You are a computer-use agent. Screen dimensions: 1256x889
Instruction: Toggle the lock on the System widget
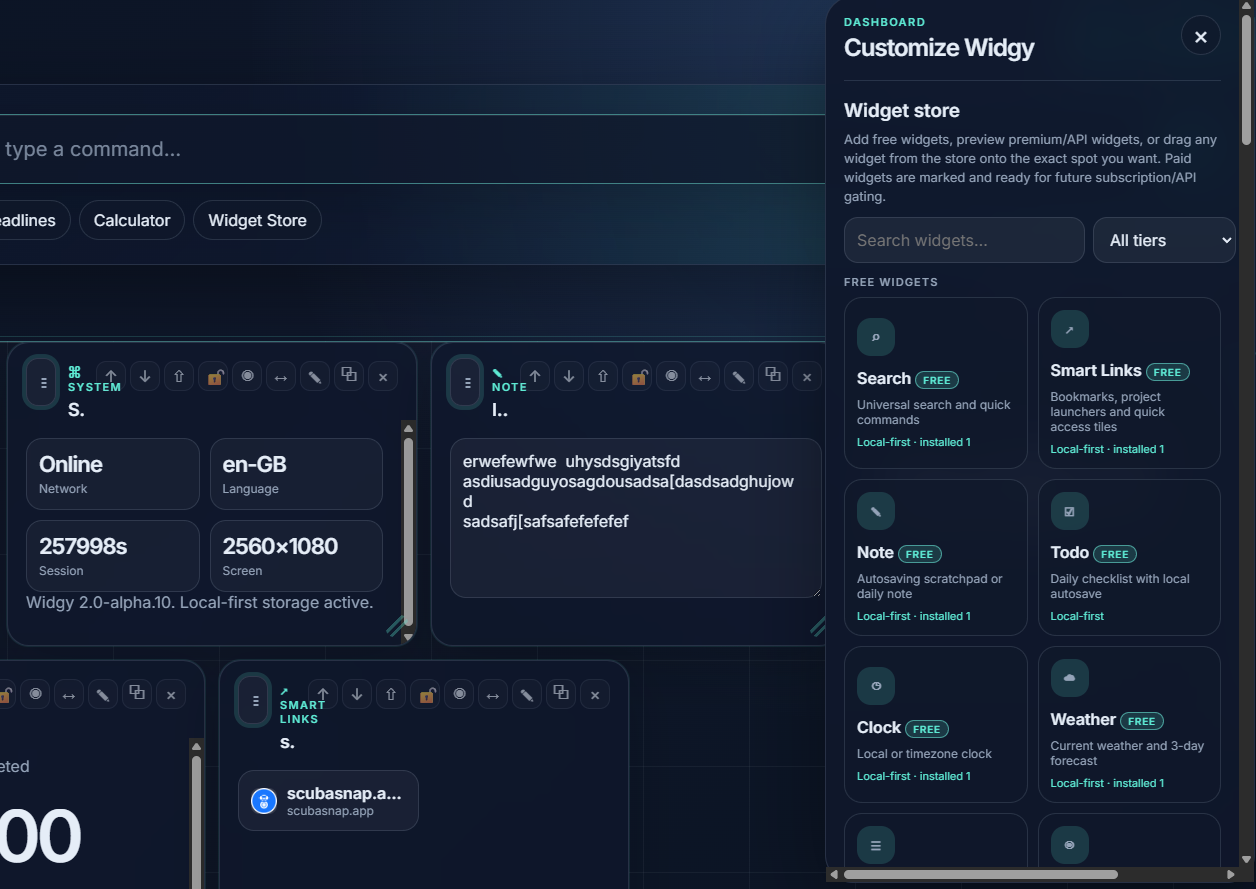coord(213,376)
